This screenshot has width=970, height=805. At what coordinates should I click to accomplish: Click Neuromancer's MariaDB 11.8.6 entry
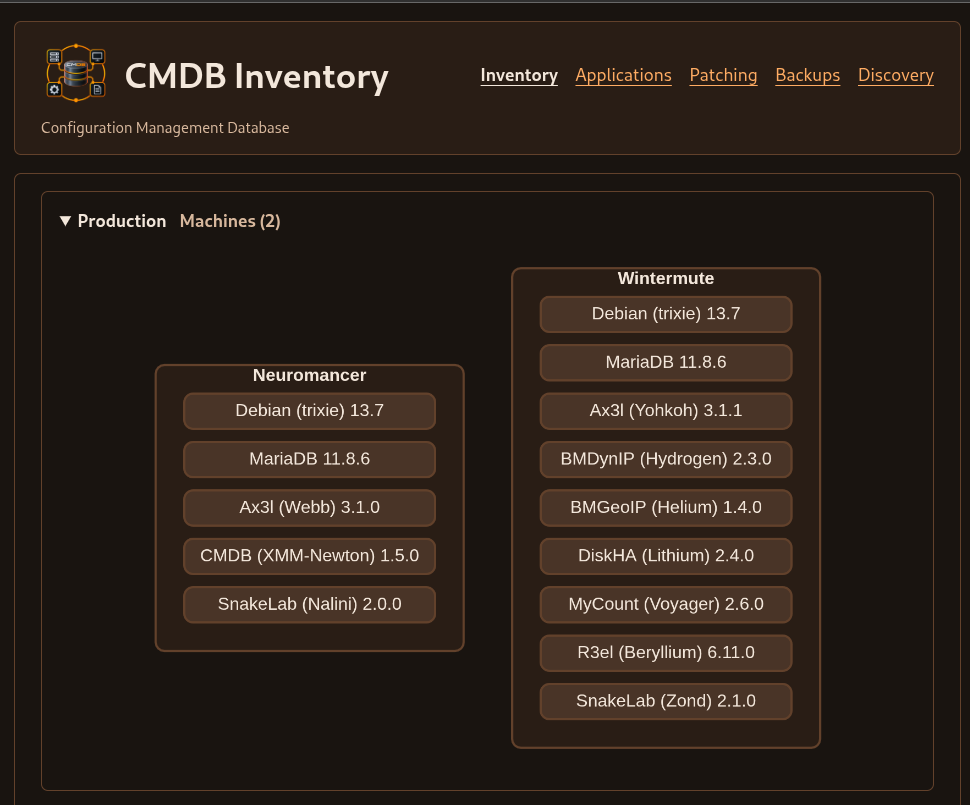click(x=309, y=459)
